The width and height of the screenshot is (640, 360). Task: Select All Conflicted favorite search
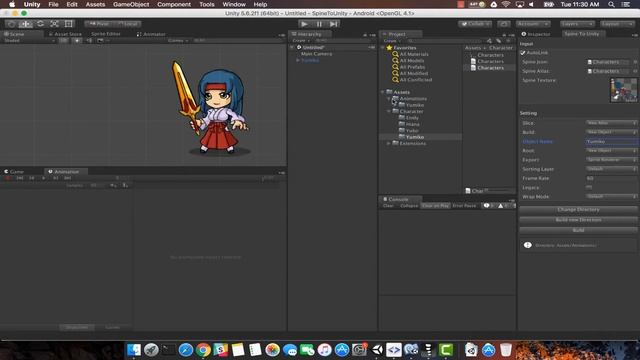pyautogui.click(x=416, y=80)
